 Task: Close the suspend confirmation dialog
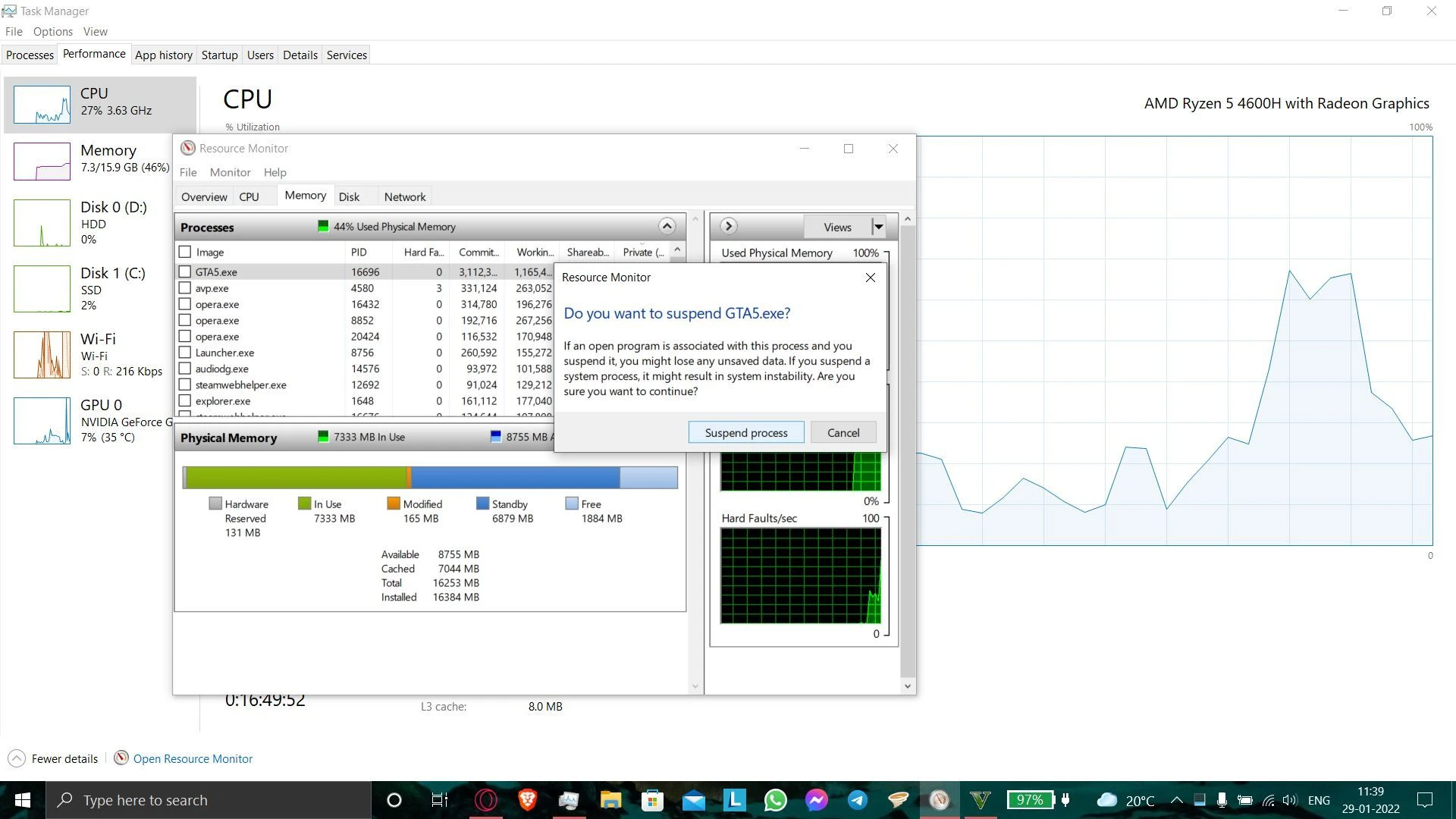pos(871,278)
